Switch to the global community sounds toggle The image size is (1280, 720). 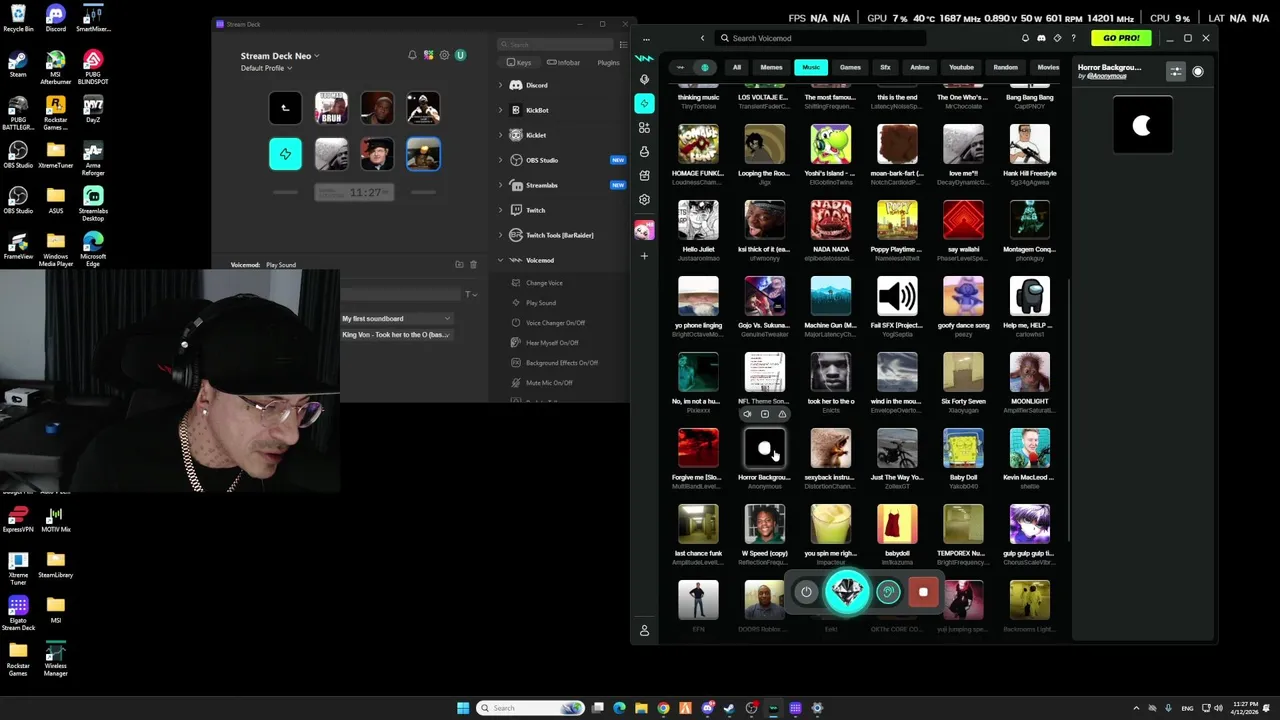[x=705, y=68]
